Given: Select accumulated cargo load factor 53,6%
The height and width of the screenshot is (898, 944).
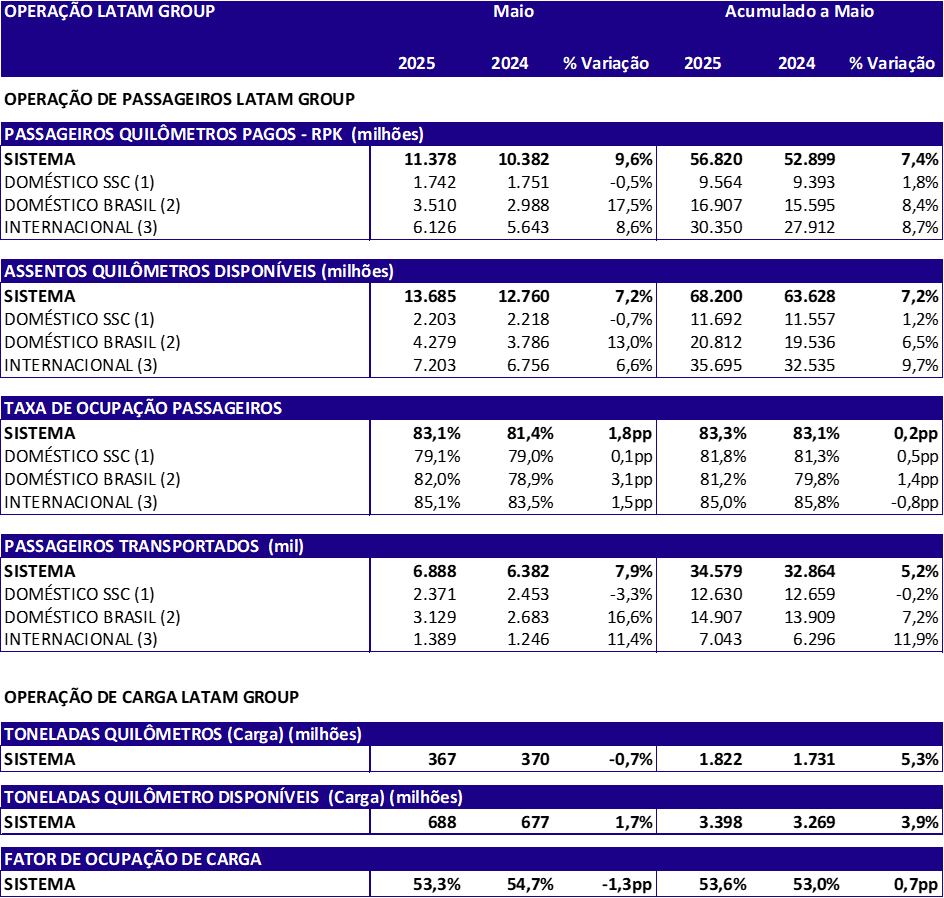Looking at the screenshot, I should click(x=722, y=885).
